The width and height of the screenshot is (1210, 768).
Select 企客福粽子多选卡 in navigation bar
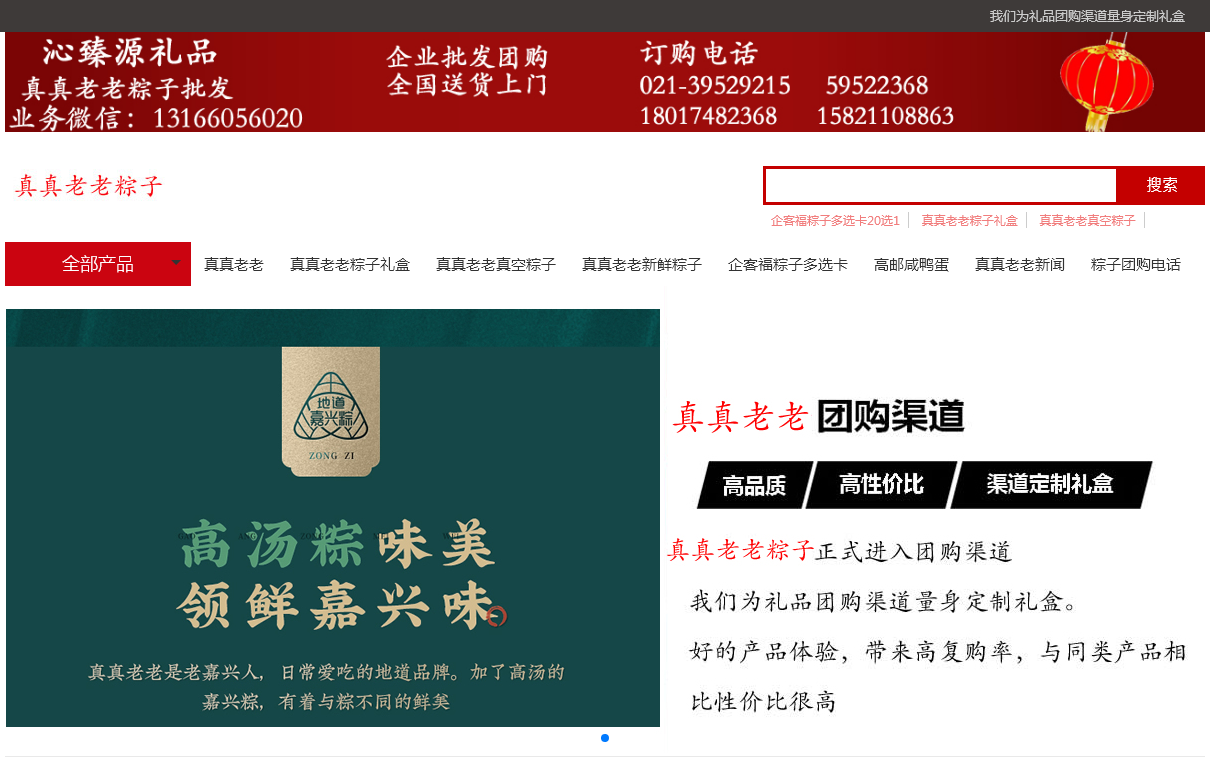(788, 265)
